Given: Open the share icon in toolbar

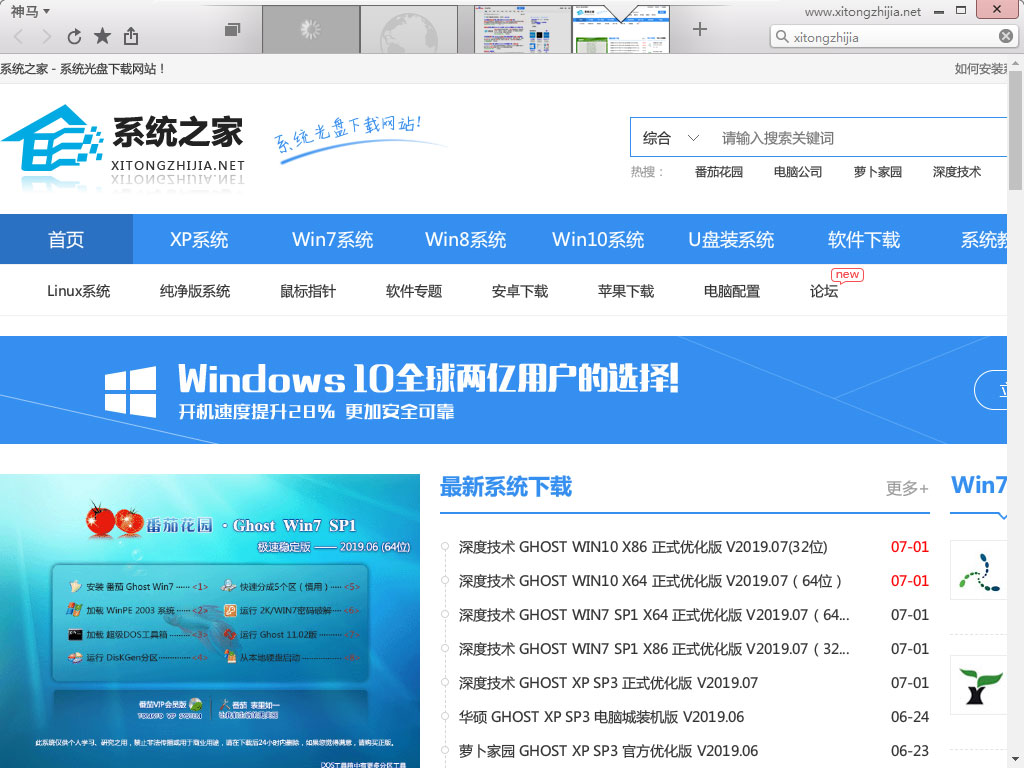Looking at the screenshot, I should click(131, 37).
